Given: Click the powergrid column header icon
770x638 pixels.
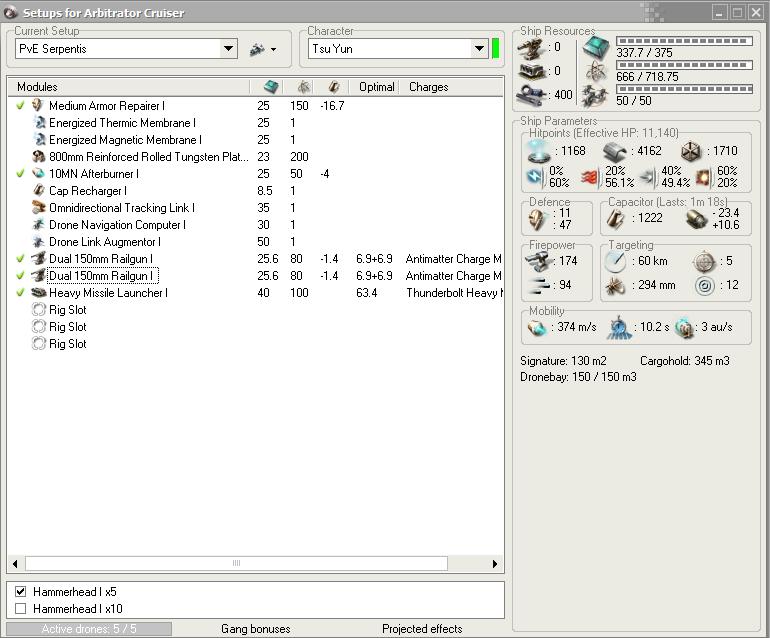Looking at the screenshot, I should pyautogui.click(x=304, y=87).
